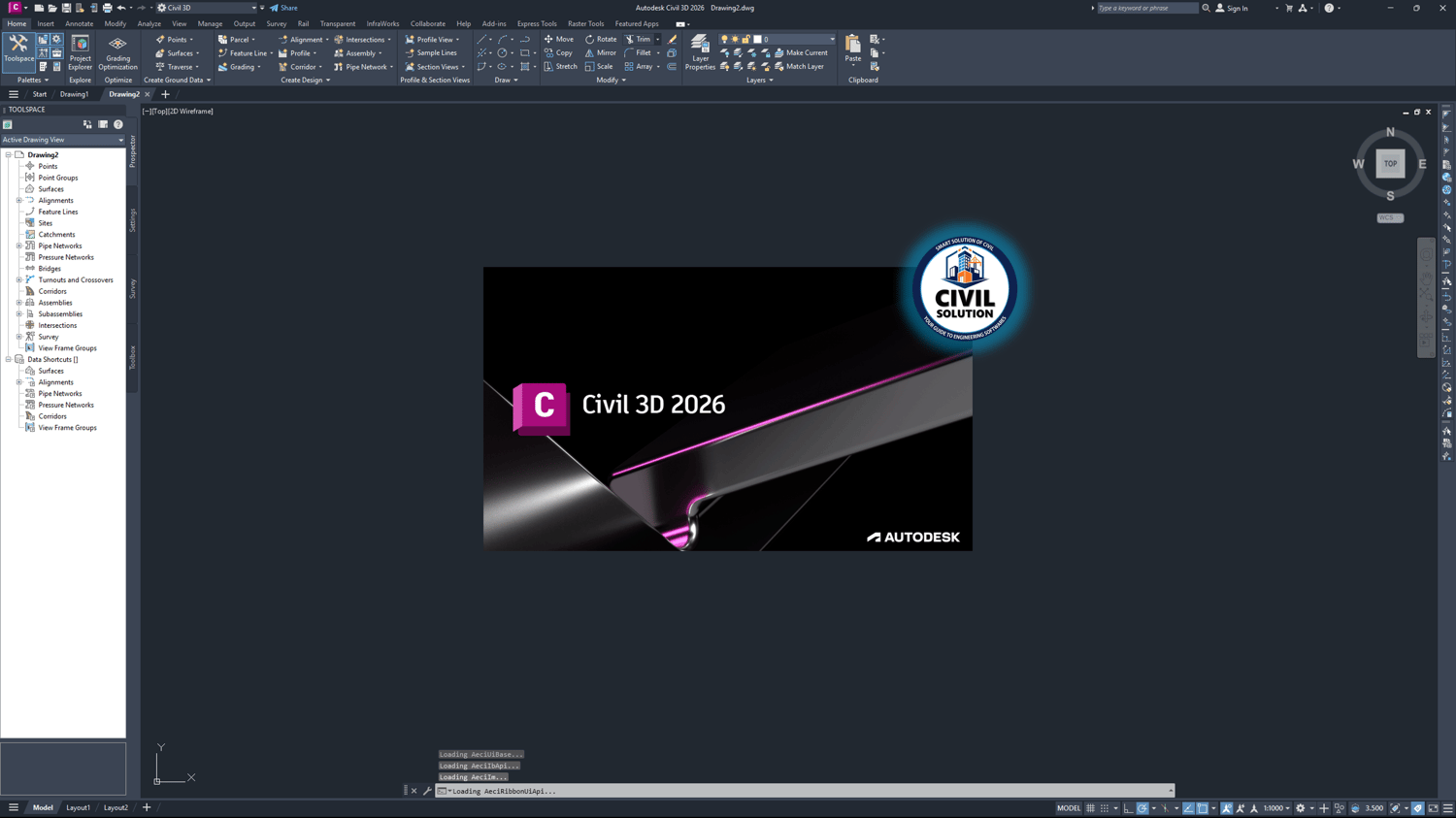Screen dimensions: 1456x818
Task: Launch Project Explorer from the ribbon
Action: point(80,51)
